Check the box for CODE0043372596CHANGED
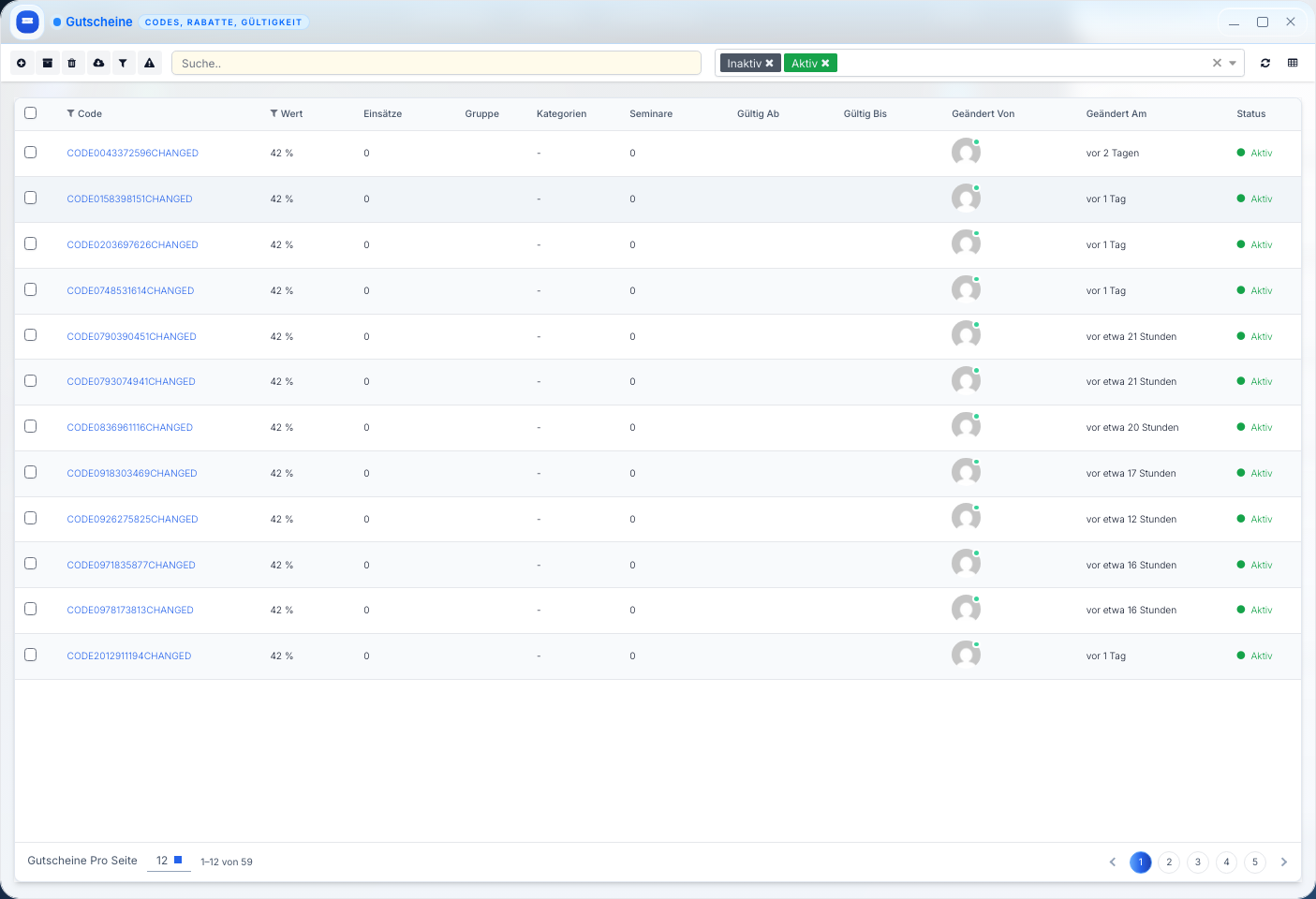The image size is (1316, 899). [x=31, y=153]
